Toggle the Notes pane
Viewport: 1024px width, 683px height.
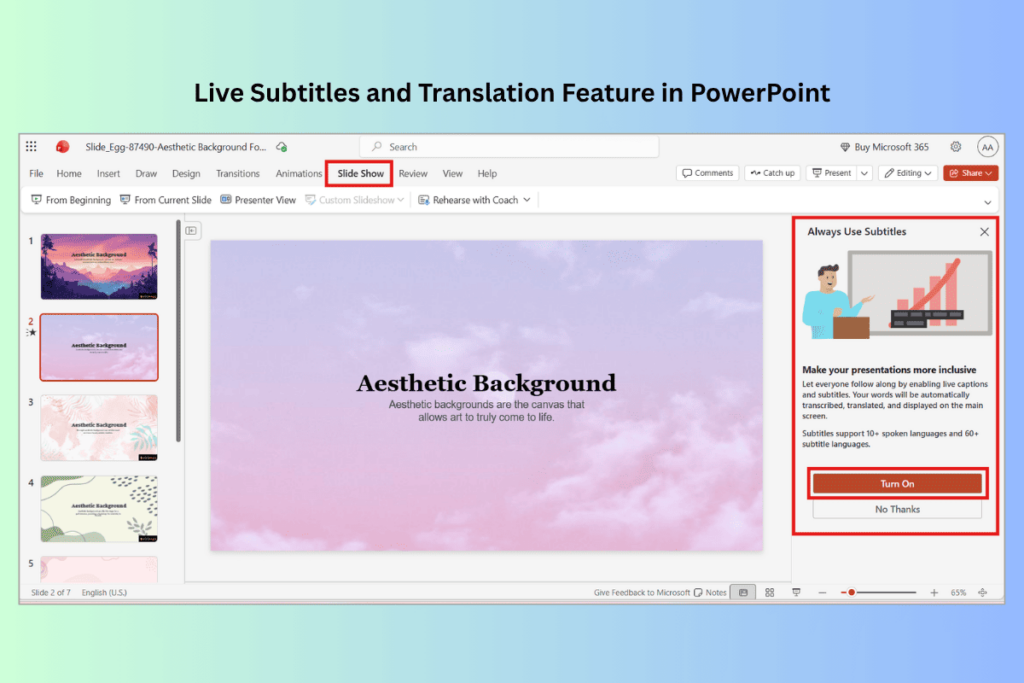coord(710,592)
